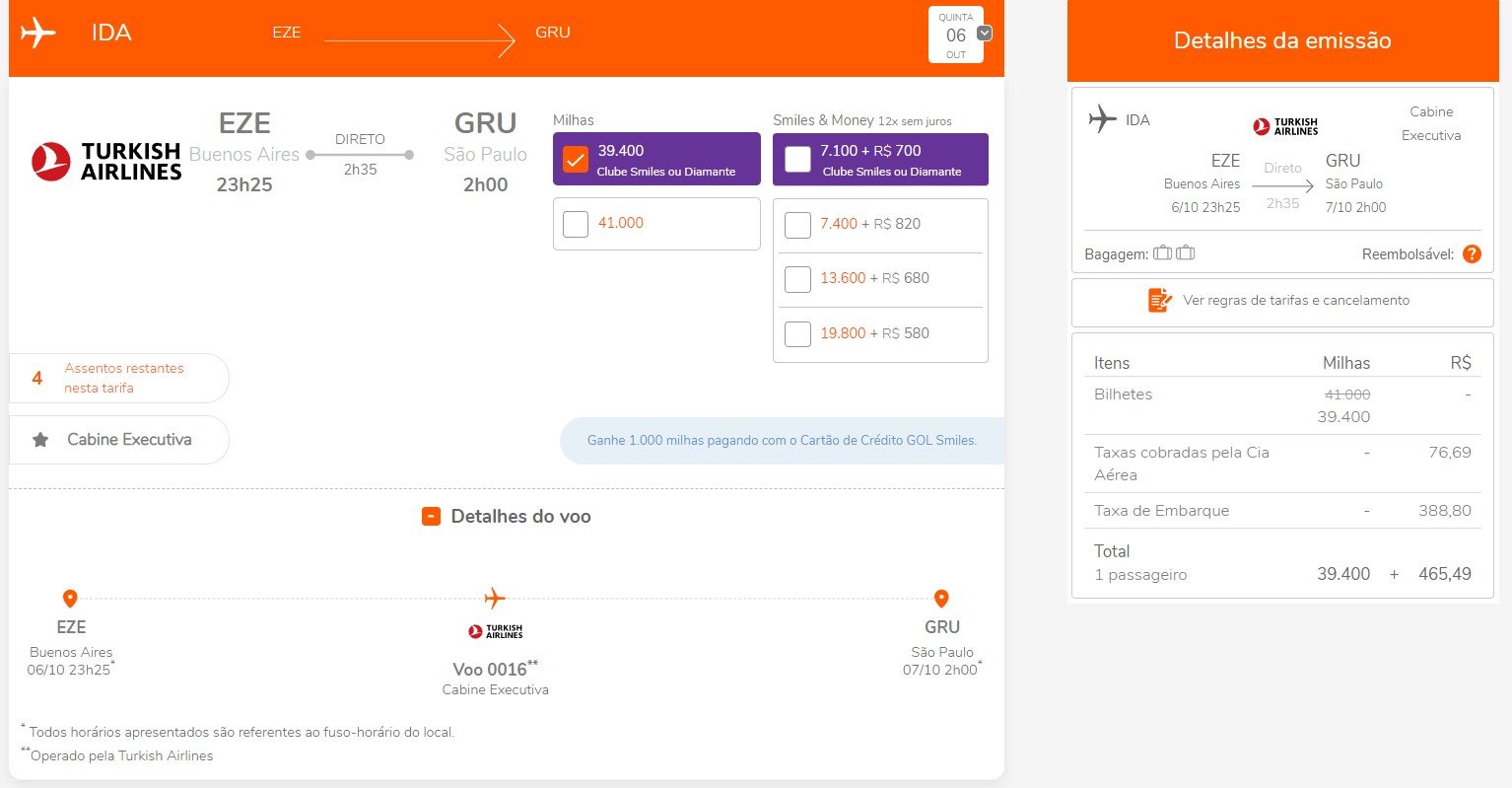Click the Taxas cobradas value 76,69
Viewport: 1512px width, 788px height.
pos(1450,452)
